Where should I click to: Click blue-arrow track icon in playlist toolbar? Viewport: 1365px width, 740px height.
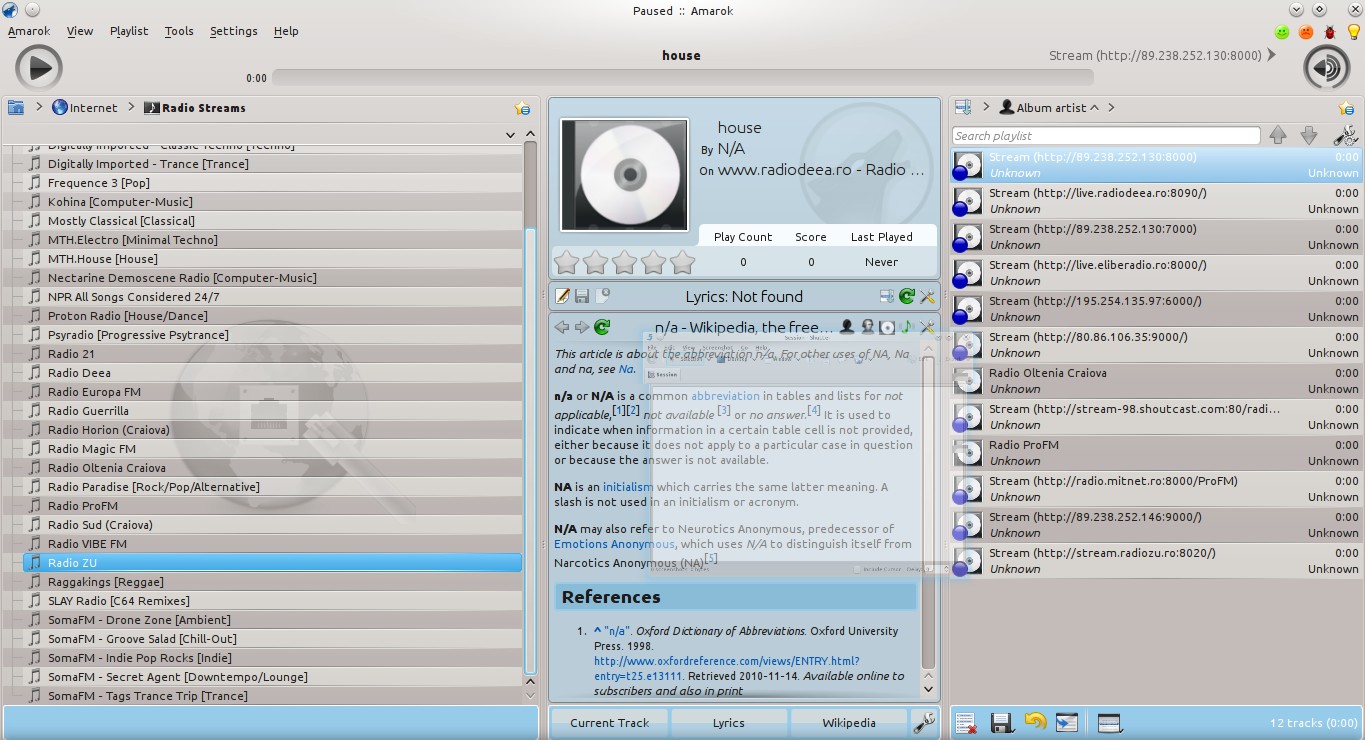[1067, 722]
